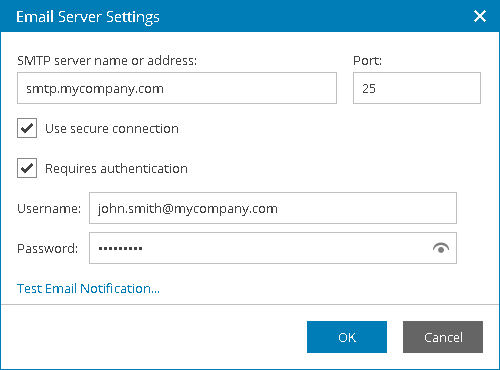Confirm settings with the OK button
The image size is (500, 370).
347,337
